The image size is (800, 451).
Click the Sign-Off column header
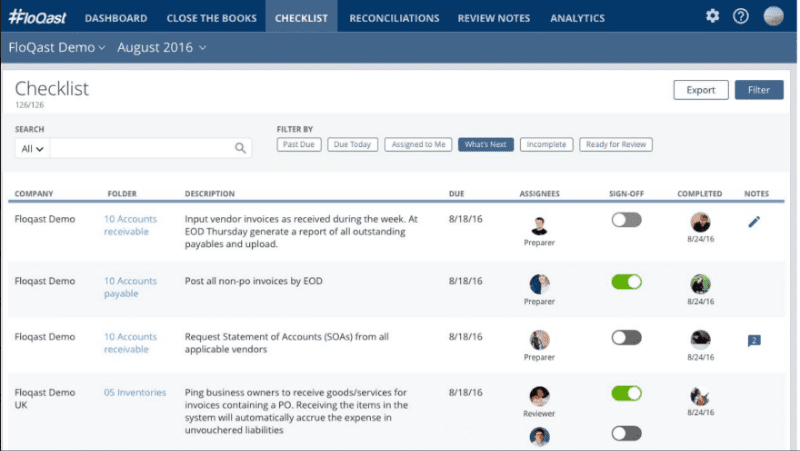tap(626, 194)
